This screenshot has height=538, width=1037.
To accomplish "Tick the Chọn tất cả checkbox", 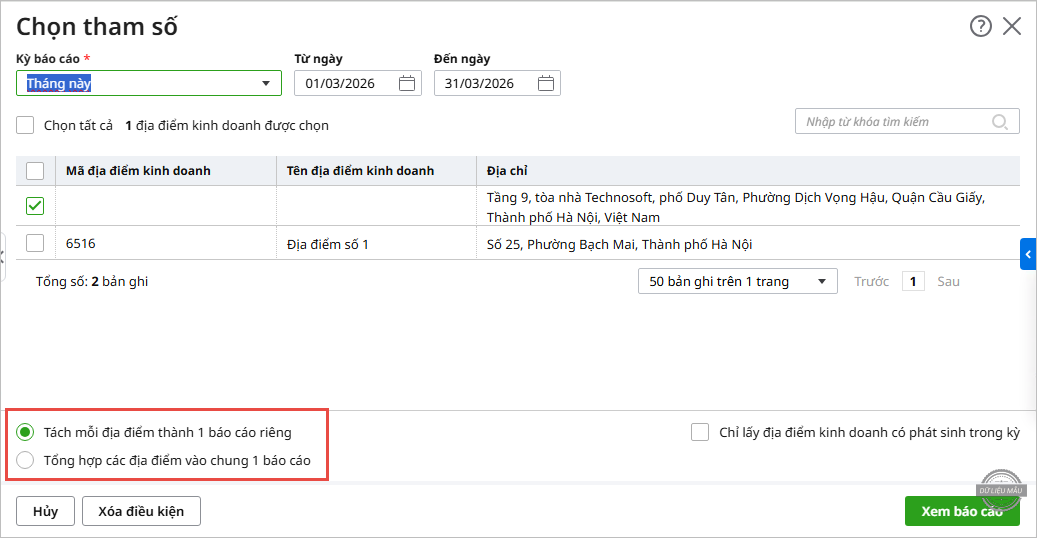I will coord(26,126).
